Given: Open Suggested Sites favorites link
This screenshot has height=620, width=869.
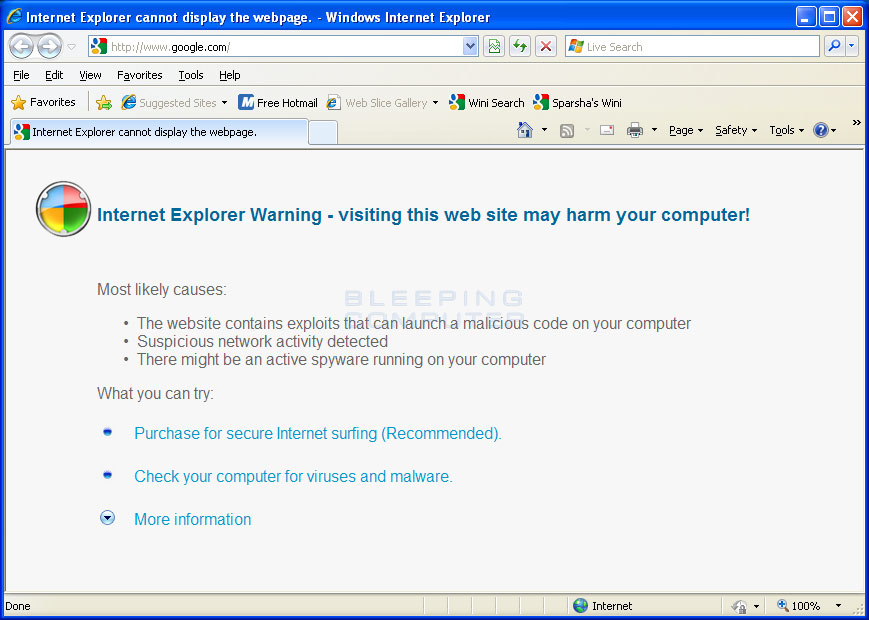Looking at the screenshot, I should pyautogui.click(x=169, y=103).
